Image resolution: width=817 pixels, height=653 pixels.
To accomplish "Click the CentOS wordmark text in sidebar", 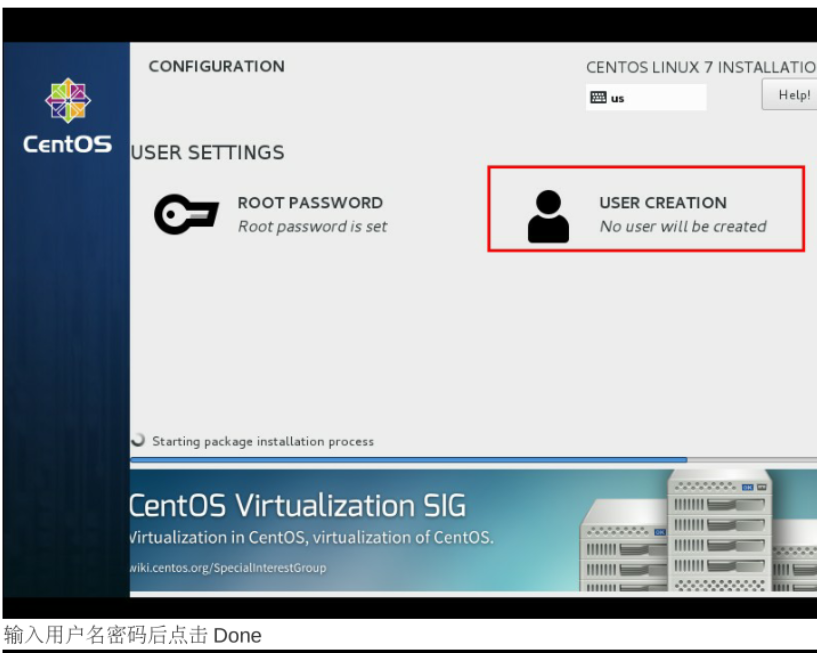I will coord(67,144).
